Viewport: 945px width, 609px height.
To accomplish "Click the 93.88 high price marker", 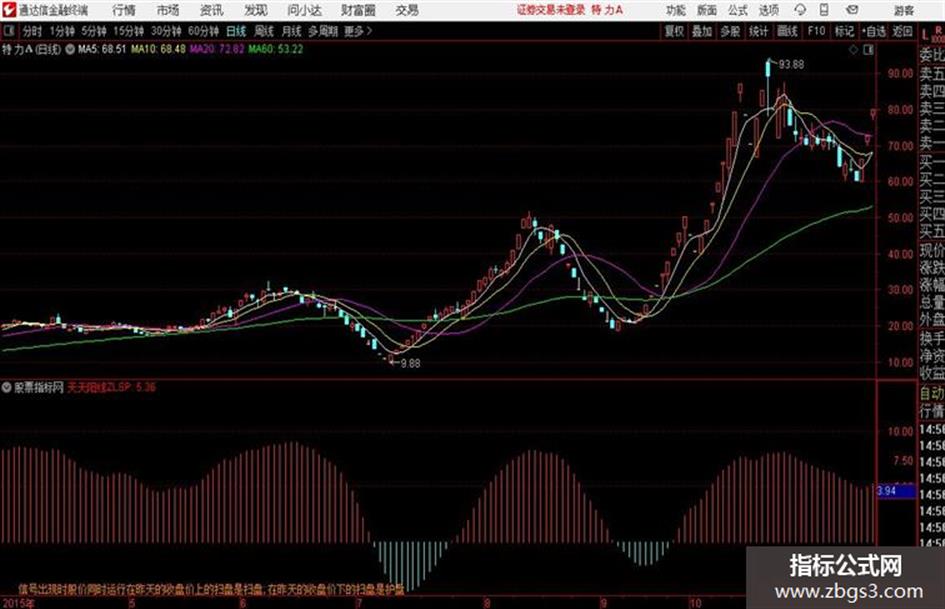I will (791, 64).
